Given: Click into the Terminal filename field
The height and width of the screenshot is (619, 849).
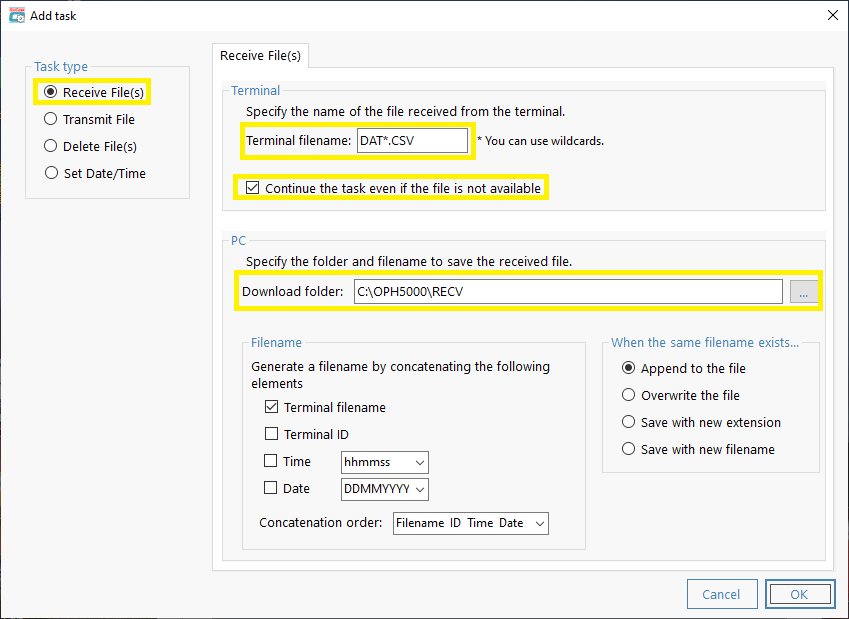Looking at the screenshot, I should (412, 141).
